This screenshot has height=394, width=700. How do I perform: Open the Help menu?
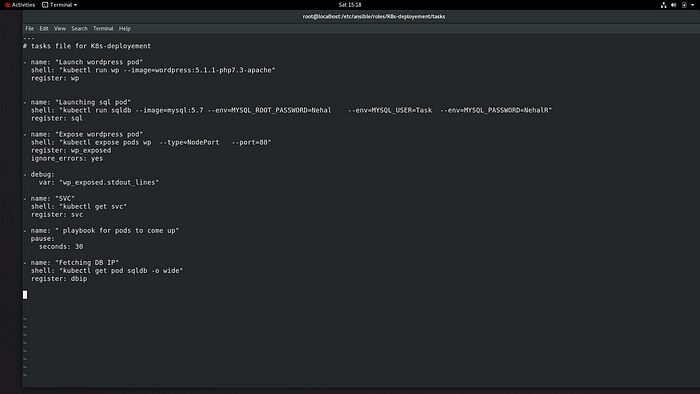125,29
